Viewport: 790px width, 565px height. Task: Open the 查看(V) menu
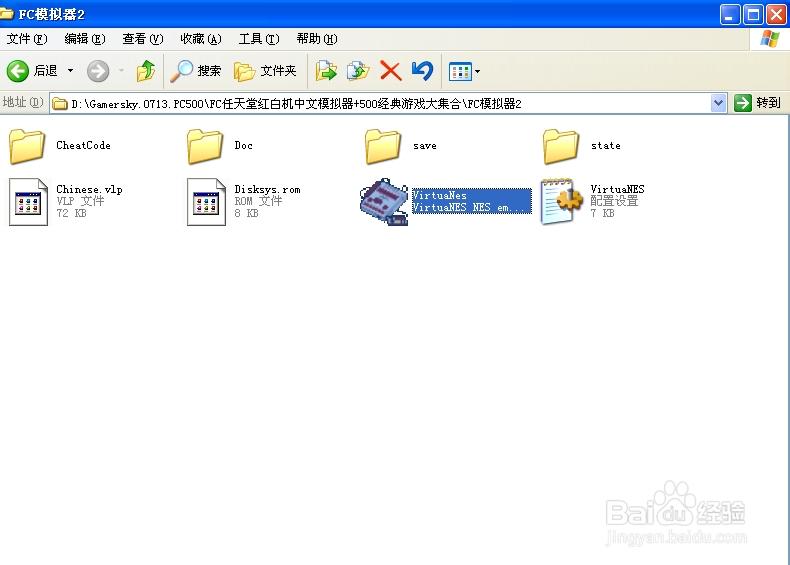pos(143,39)
